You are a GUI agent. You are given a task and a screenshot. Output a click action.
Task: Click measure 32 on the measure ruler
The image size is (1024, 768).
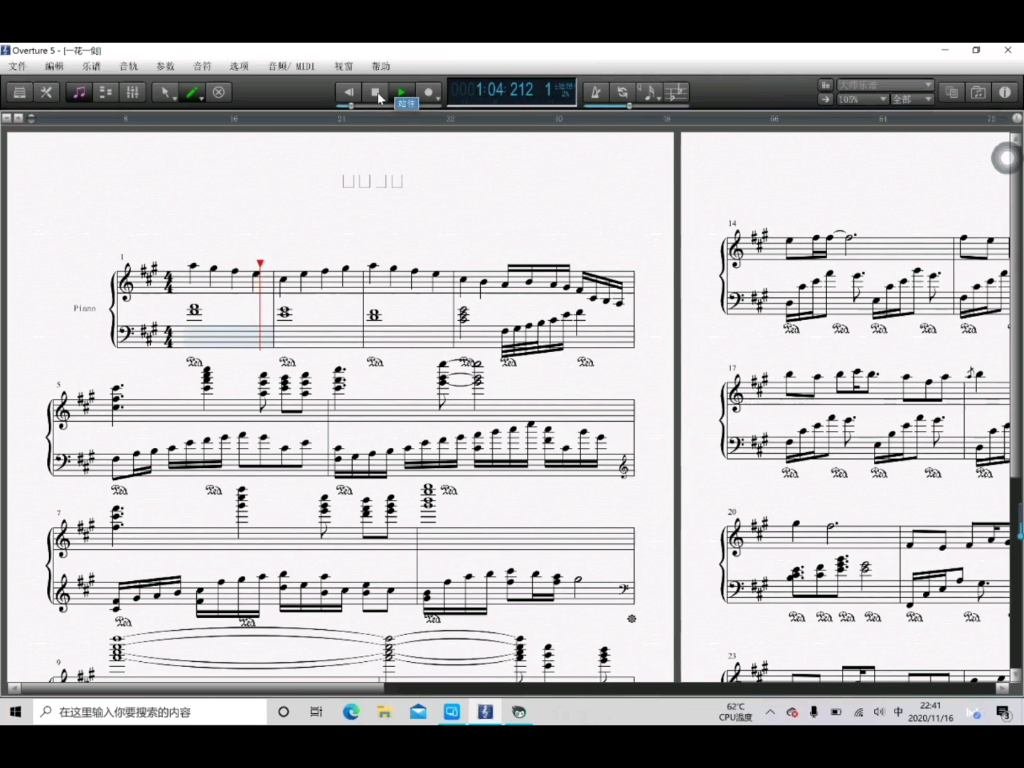(x=450, y=119)
